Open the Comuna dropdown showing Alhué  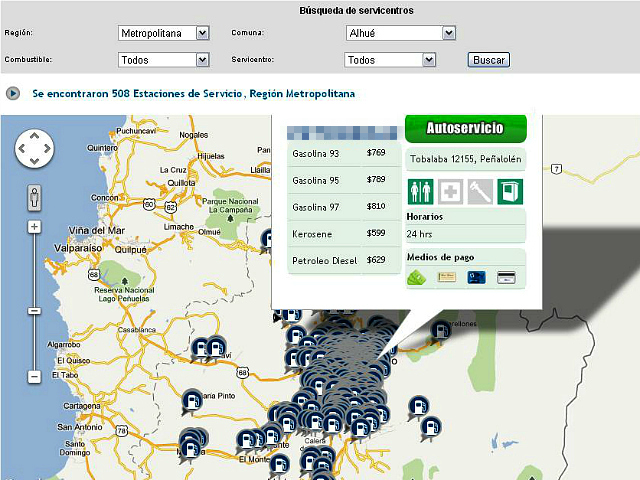point(400,33)
